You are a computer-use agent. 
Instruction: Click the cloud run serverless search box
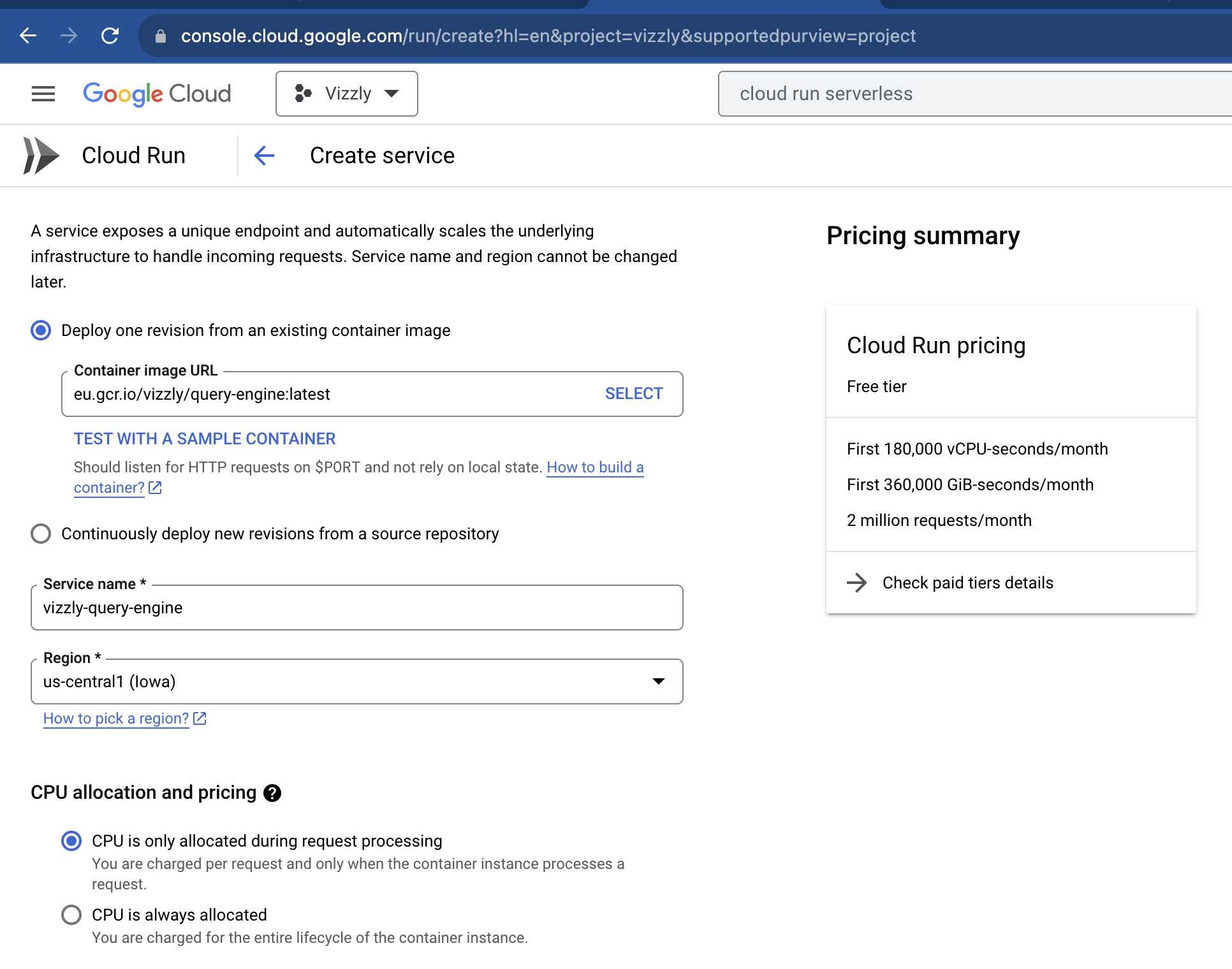975,94
